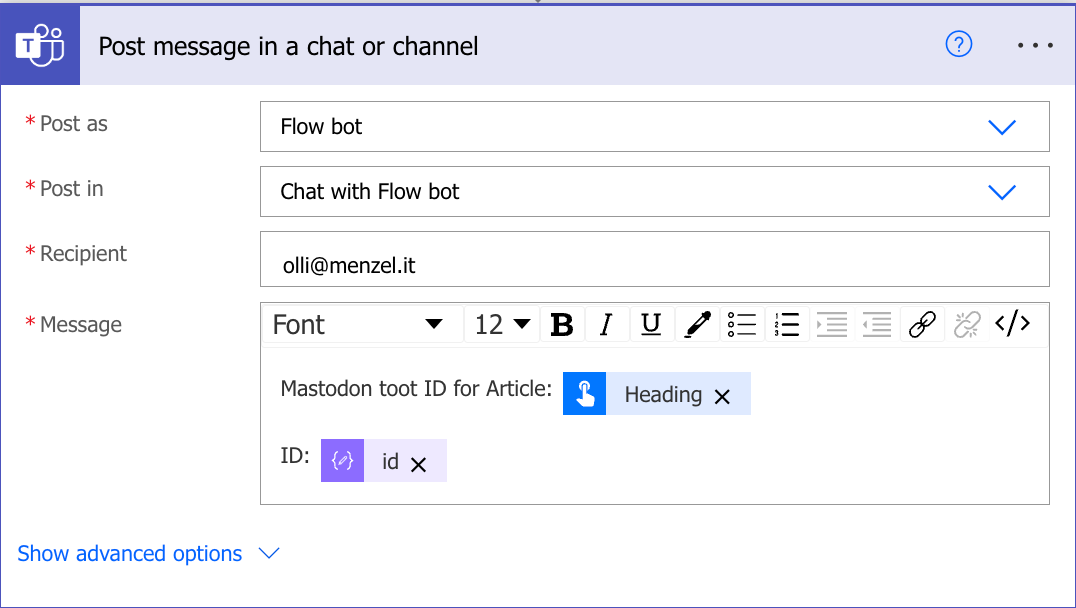This screenshot has height=608, width=1076.
Task: Open the text color picker tool
Action: tap(696, 325)
